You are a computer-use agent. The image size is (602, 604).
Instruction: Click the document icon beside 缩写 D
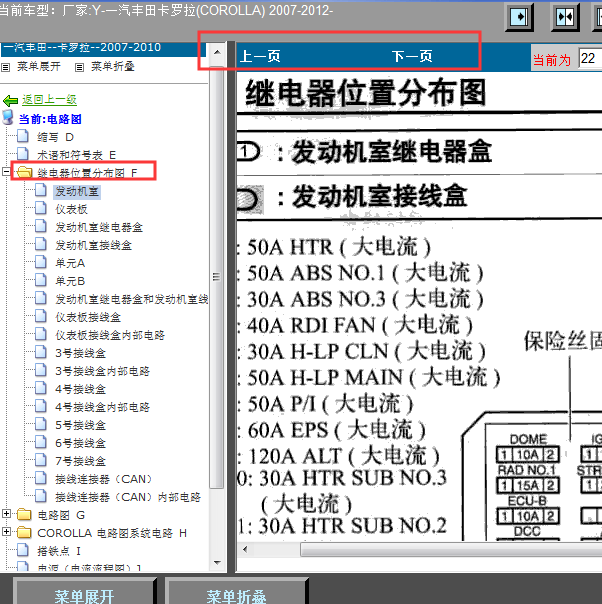[23, 136]
